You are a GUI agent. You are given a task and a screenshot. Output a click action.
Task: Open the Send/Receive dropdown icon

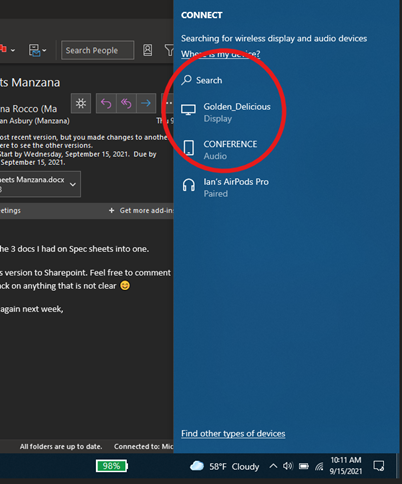[37, 50]
